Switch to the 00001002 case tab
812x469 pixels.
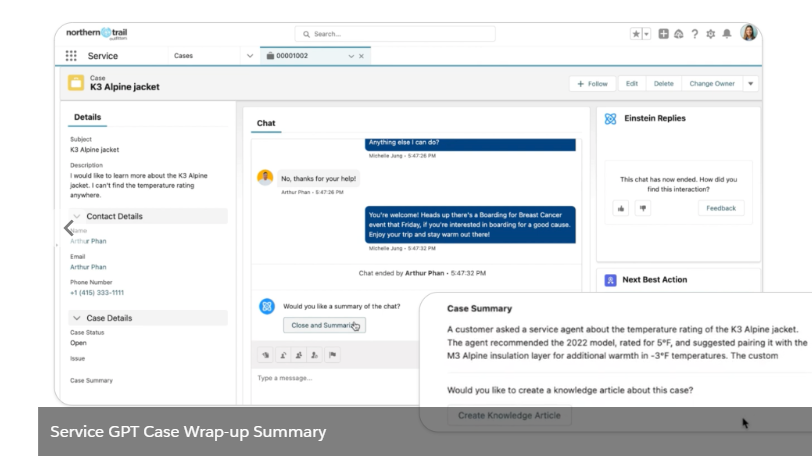tap(315, 55)
